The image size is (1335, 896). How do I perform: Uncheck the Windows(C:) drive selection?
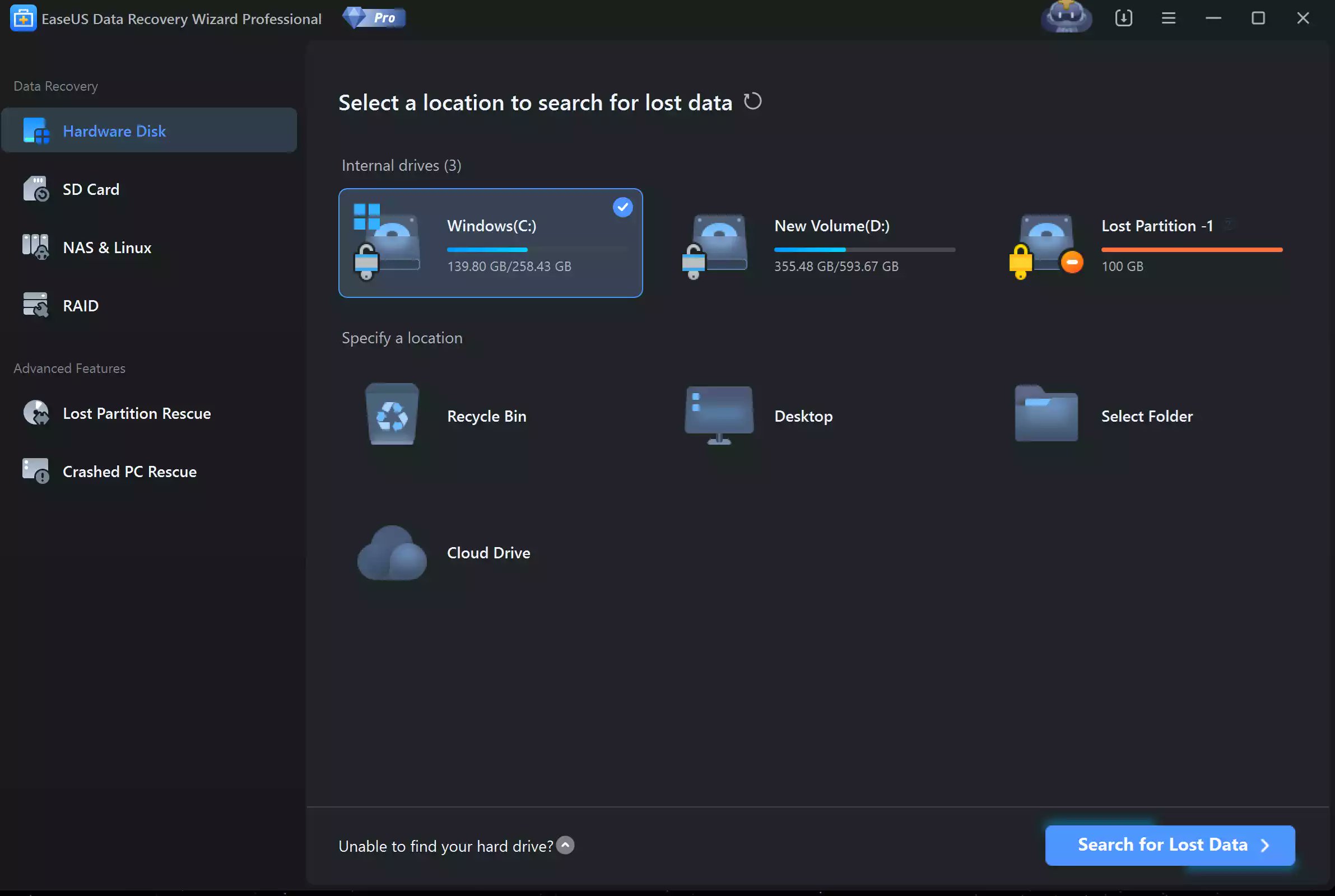[622, 207]
